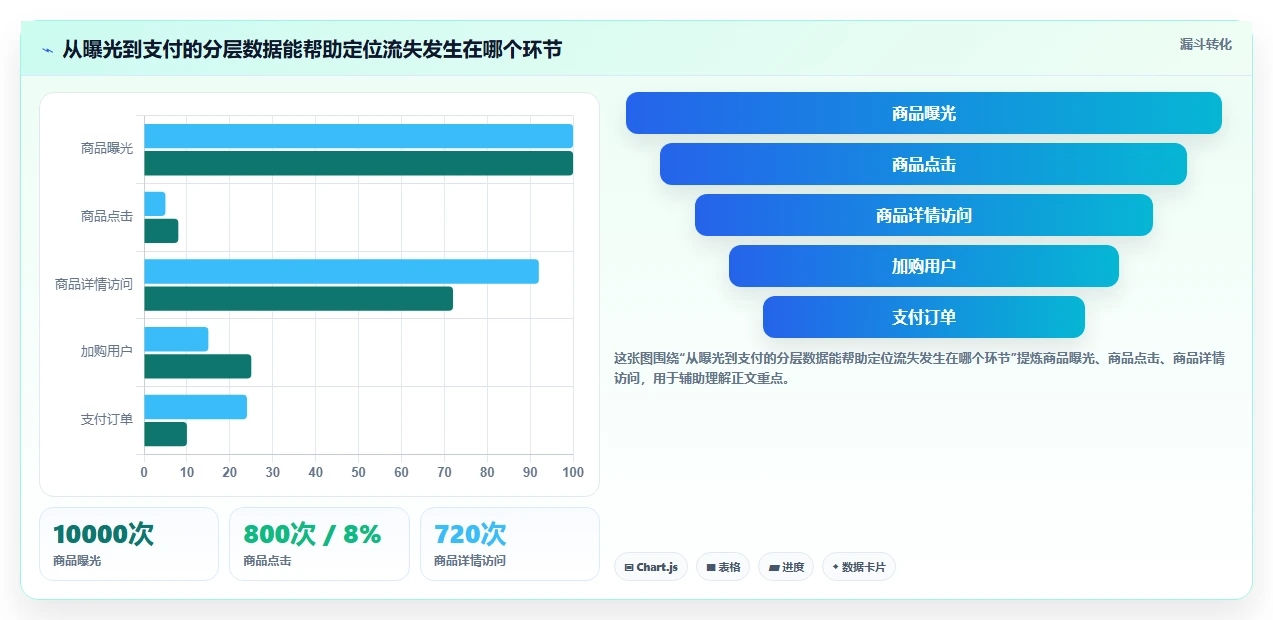Click the 数据卡片 tag chip
The width and height of the screenshot is (1273, 620).
coord(859,567)
